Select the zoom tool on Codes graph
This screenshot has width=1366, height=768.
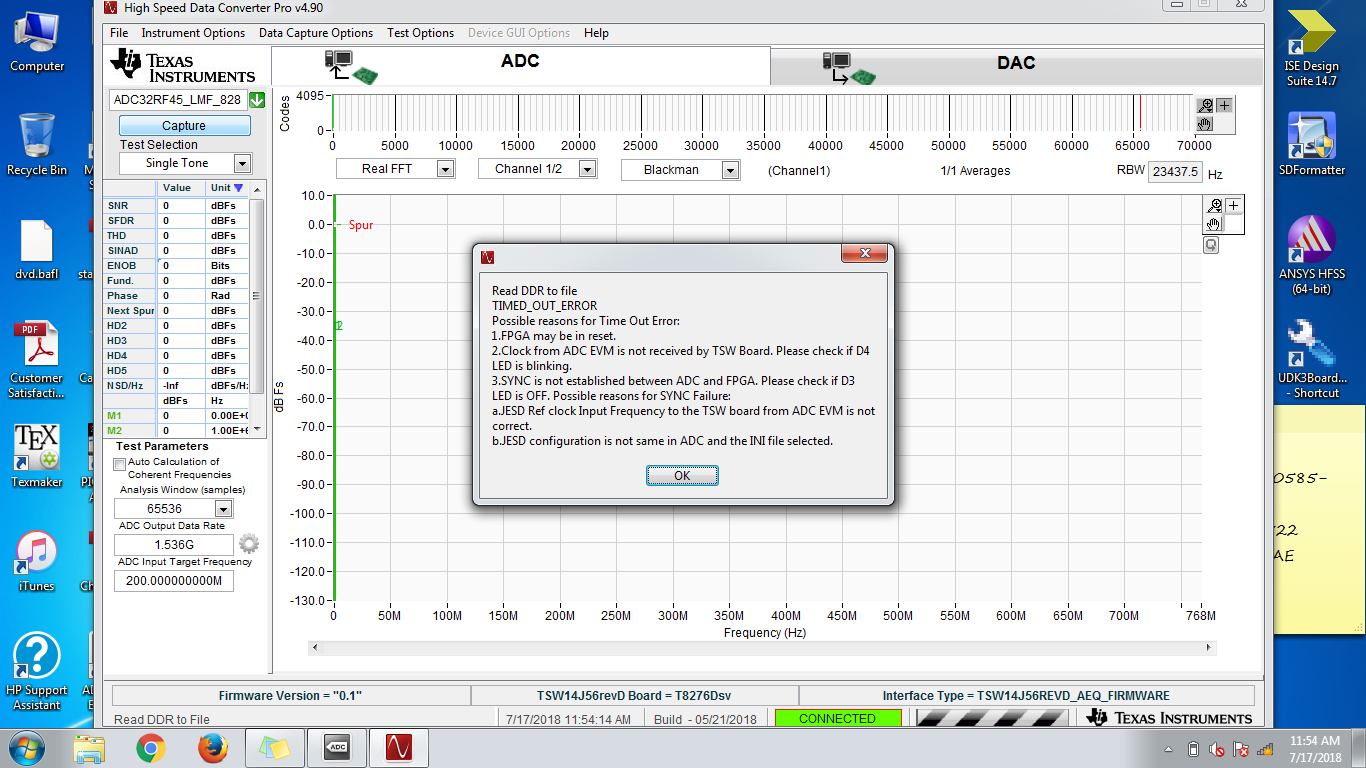[1207, 106]
